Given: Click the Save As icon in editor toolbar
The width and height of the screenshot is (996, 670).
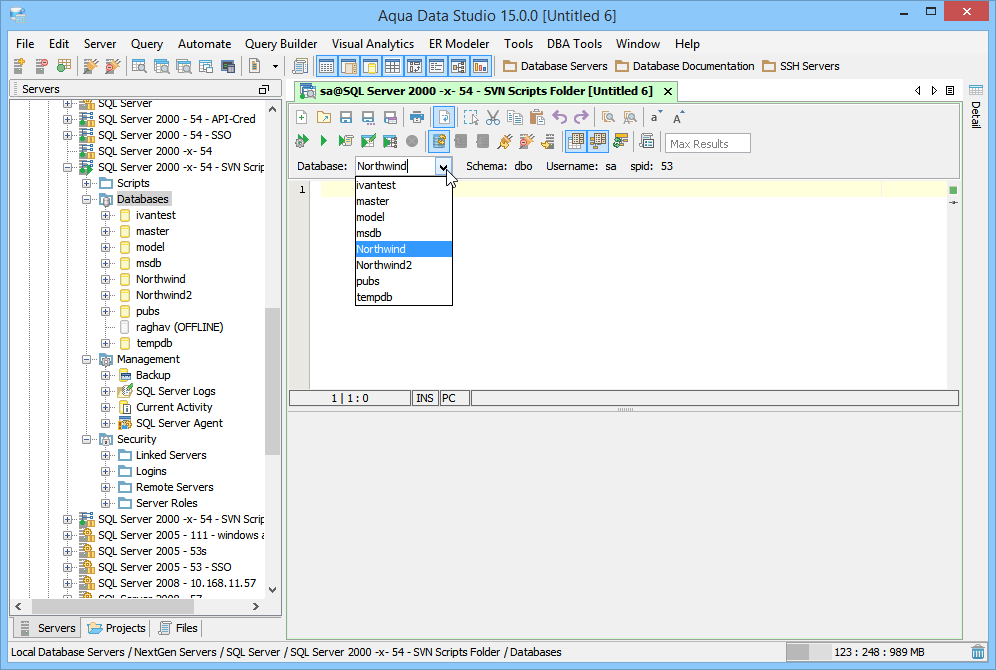Looking at the screenshot, I should 368,117.
